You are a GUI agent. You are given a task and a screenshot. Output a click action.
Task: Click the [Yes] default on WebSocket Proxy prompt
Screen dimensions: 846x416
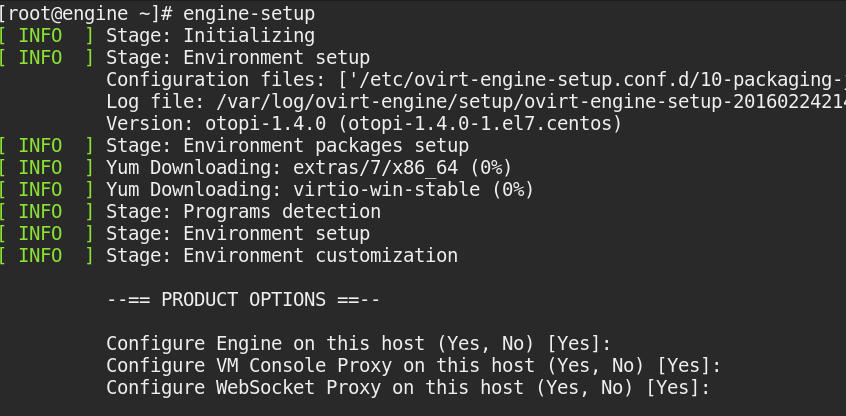[678, 388]
